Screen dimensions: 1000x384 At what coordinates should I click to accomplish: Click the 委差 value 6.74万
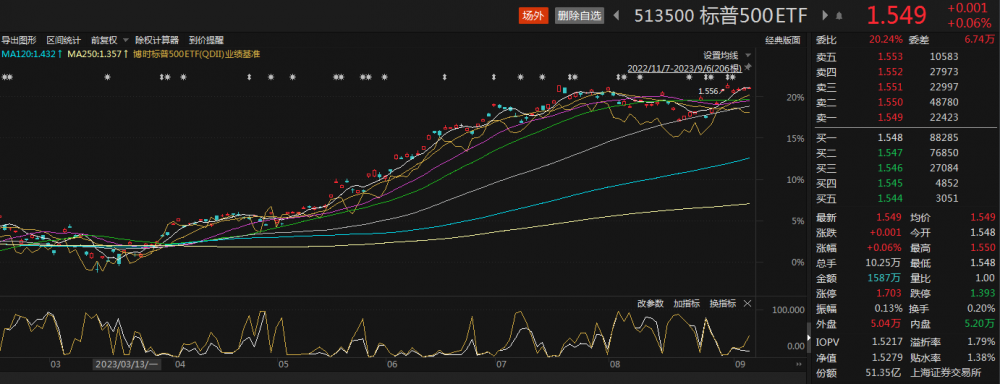(980, 40)
